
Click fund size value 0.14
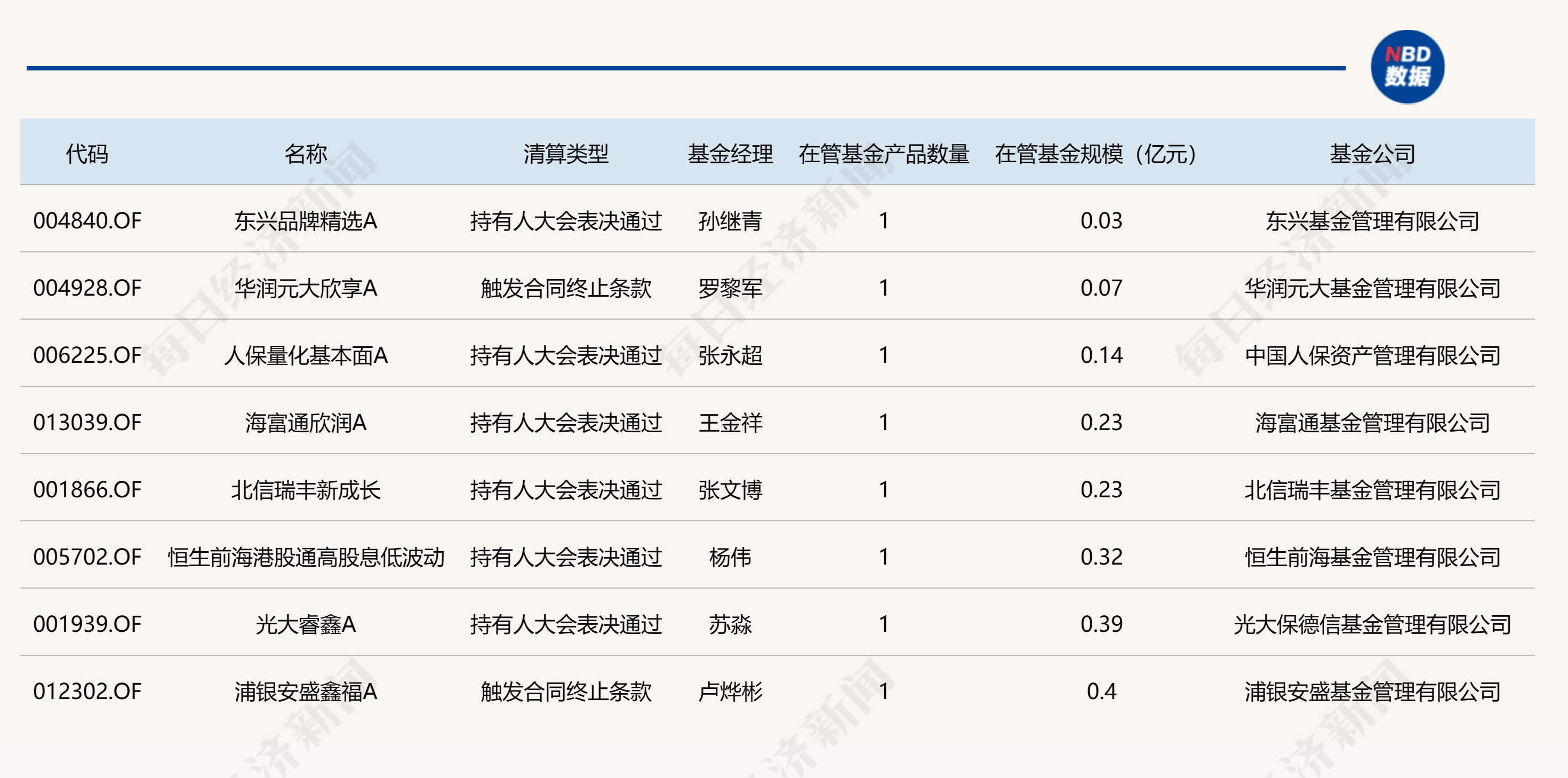(1101, 355)
